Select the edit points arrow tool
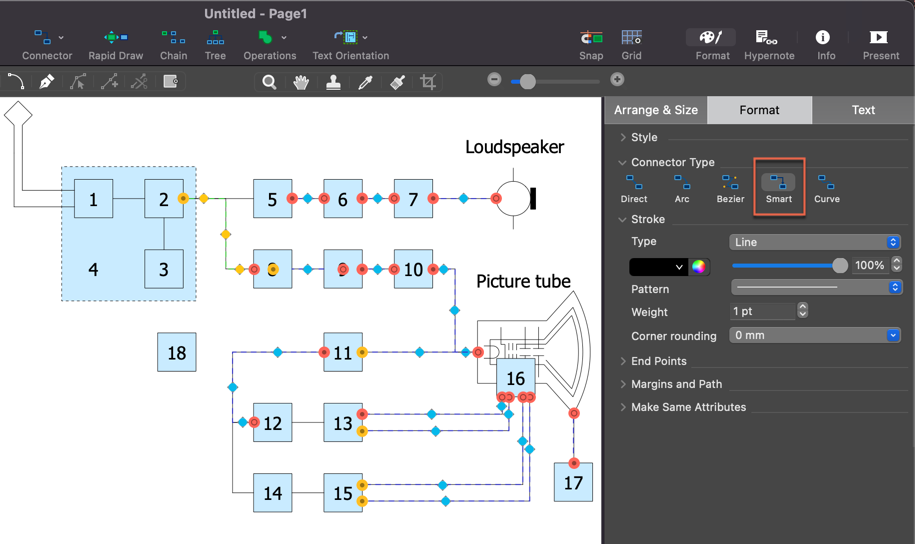 click(x=78, y=82)
